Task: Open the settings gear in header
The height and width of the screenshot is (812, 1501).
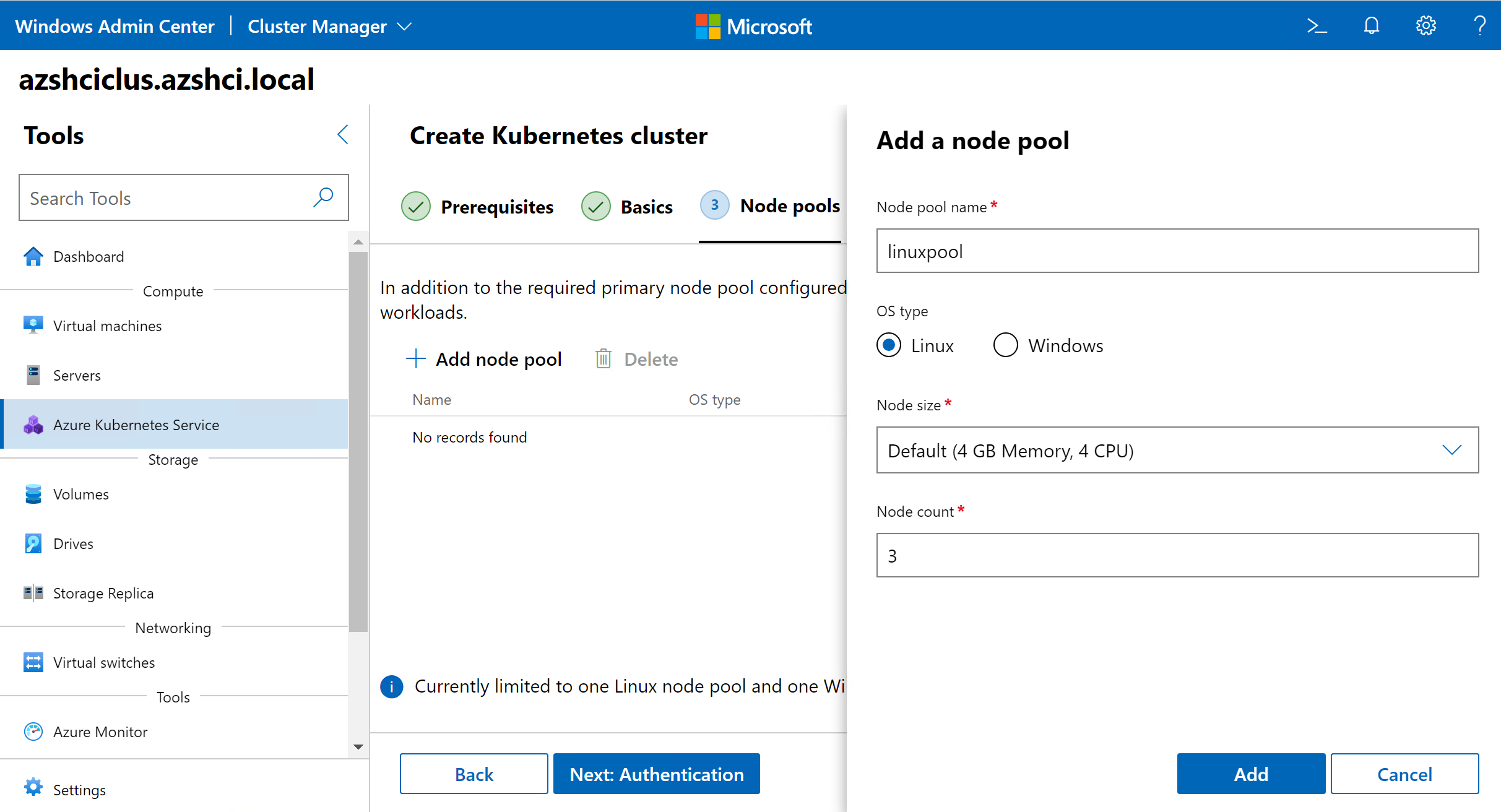Action: click(x=1426, y=26)
